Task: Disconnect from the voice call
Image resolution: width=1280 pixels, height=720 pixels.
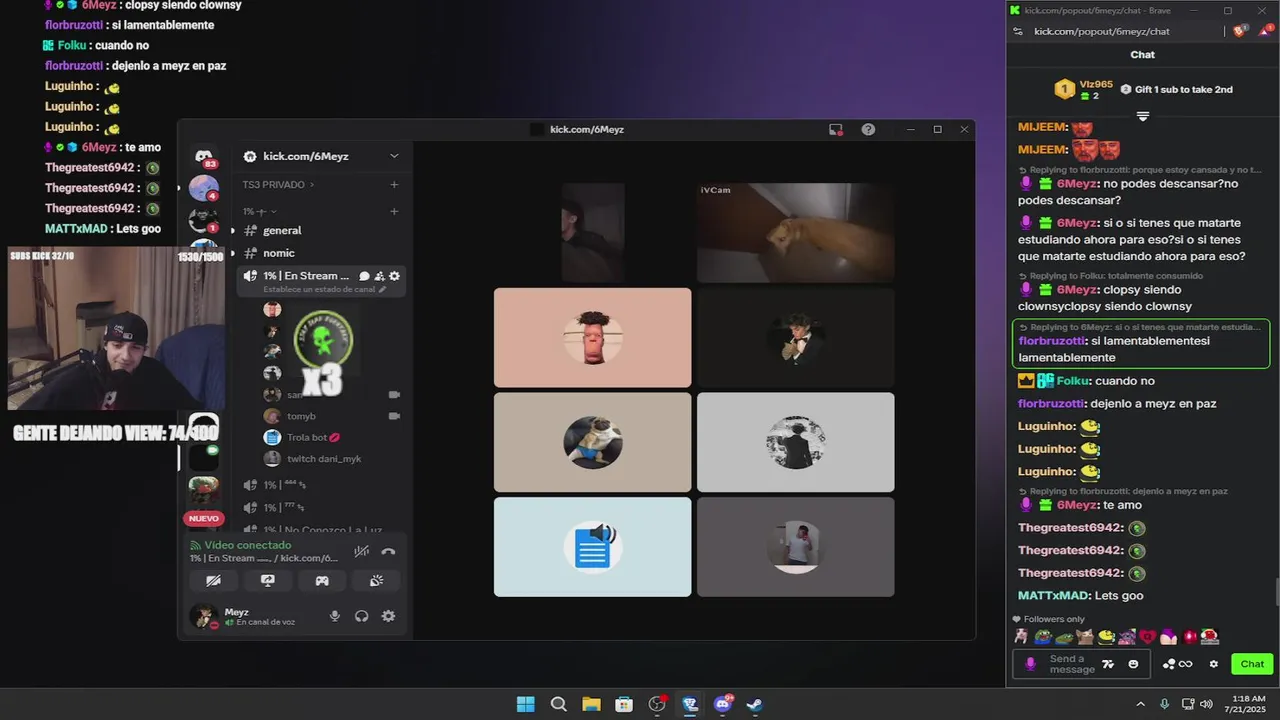Action: click(388, 551)
